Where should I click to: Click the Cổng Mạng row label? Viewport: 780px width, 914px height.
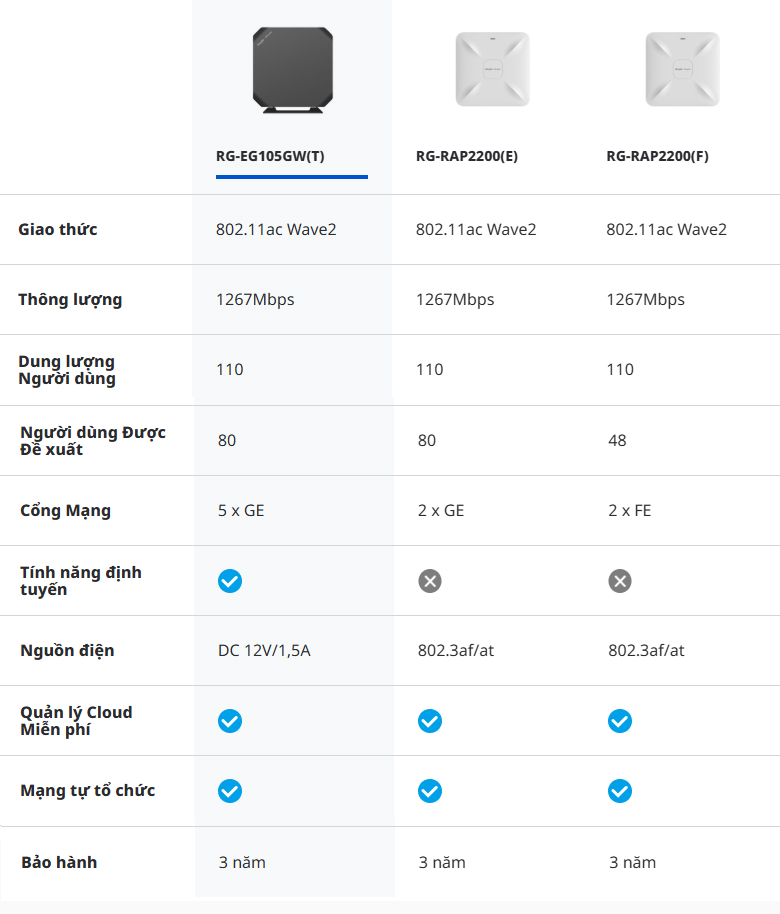click(x=65, y=511)
